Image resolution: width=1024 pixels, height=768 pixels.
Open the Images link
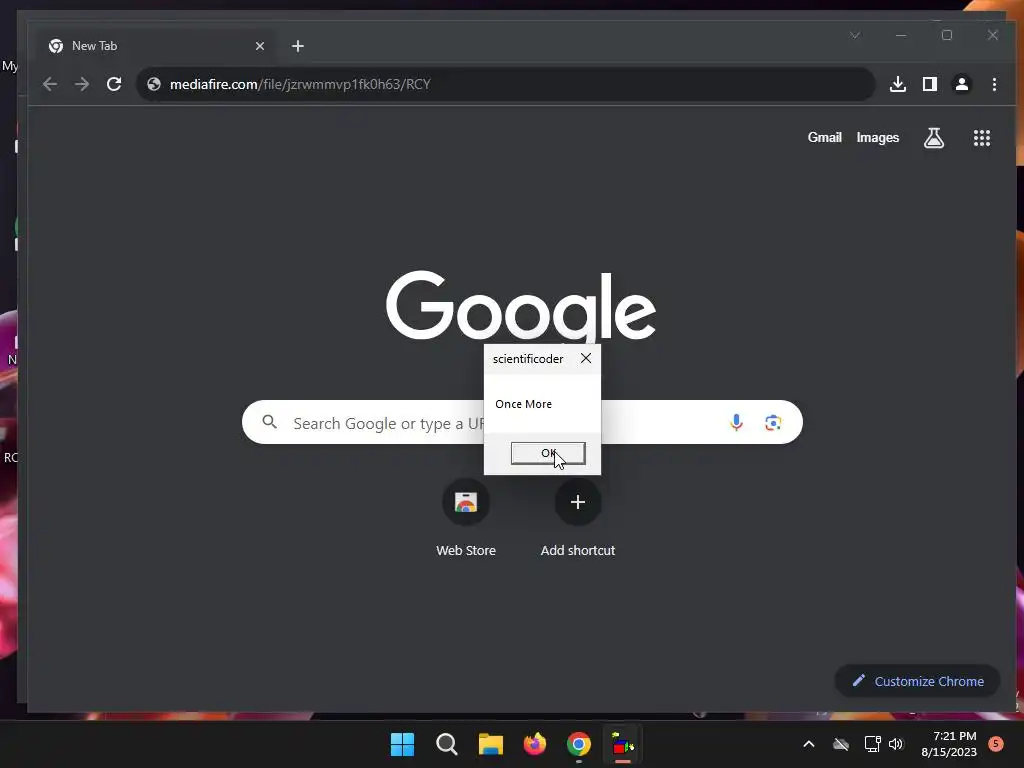878,137
